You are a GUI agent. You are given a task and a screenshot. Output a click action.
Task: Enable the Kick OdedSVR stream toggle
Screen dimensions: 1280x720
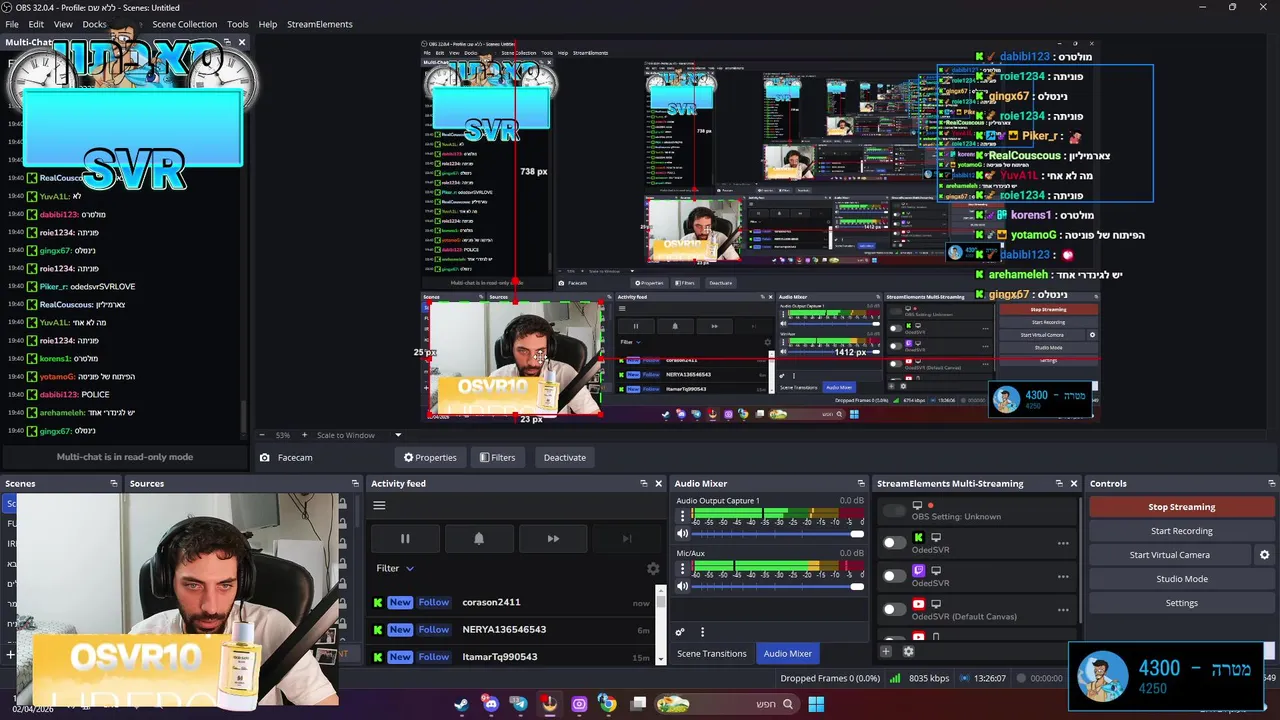pos(894,543)
